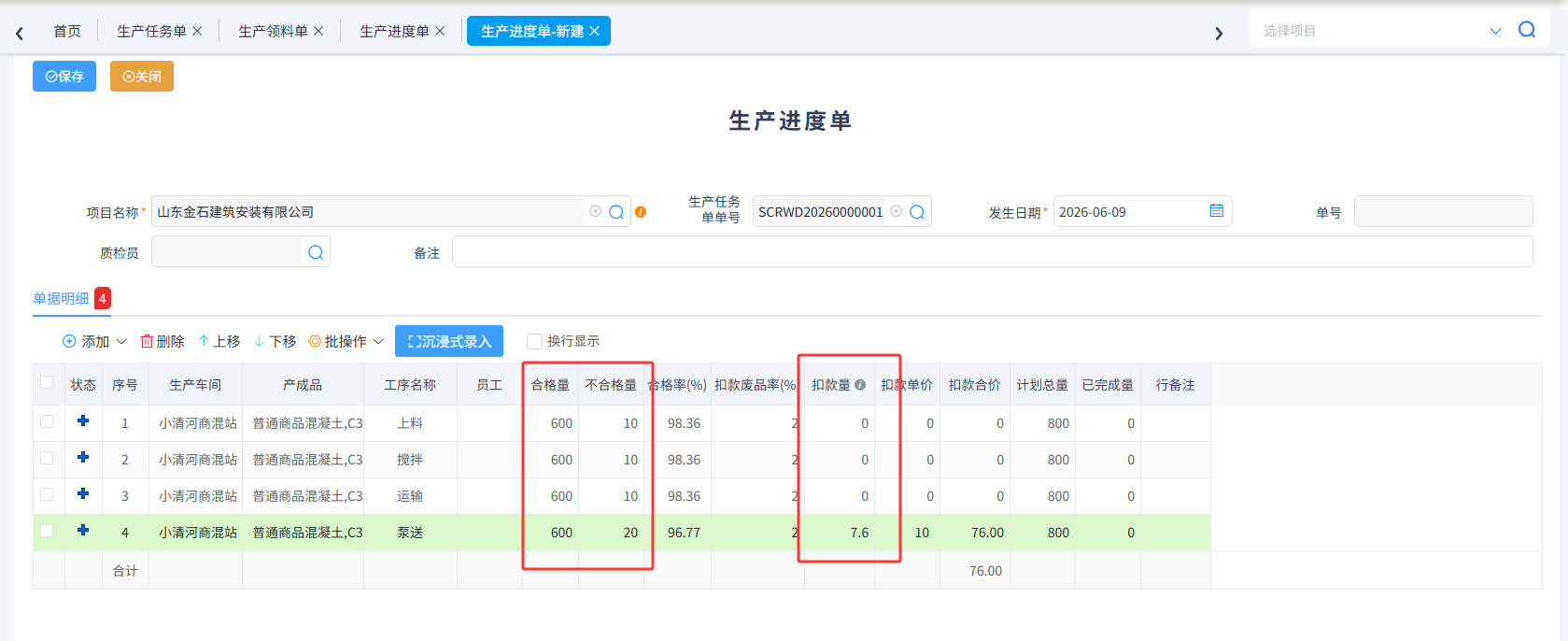Screen dimensions: 1568x641
Task: Click the orange info icon beside 项目名称
Action: [641, 212]
